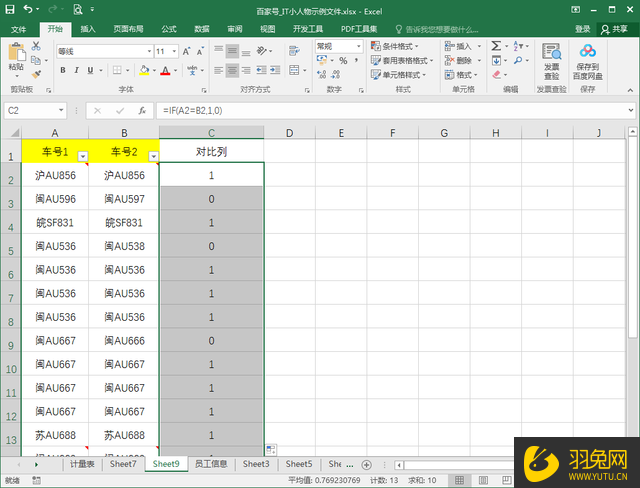Add a new sheet with the plus icon
The height and width of the screenshot is (488, 640).
pyautogui.click(x=367, y=465)
